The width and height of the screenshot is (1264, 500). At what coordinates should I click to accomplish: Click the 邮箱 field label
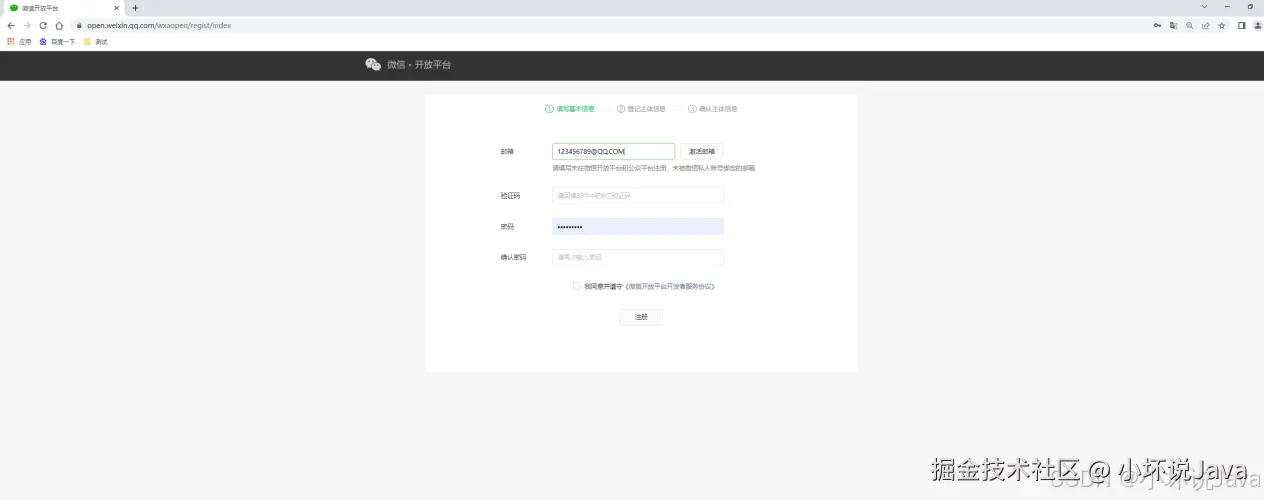pos(507,151)
